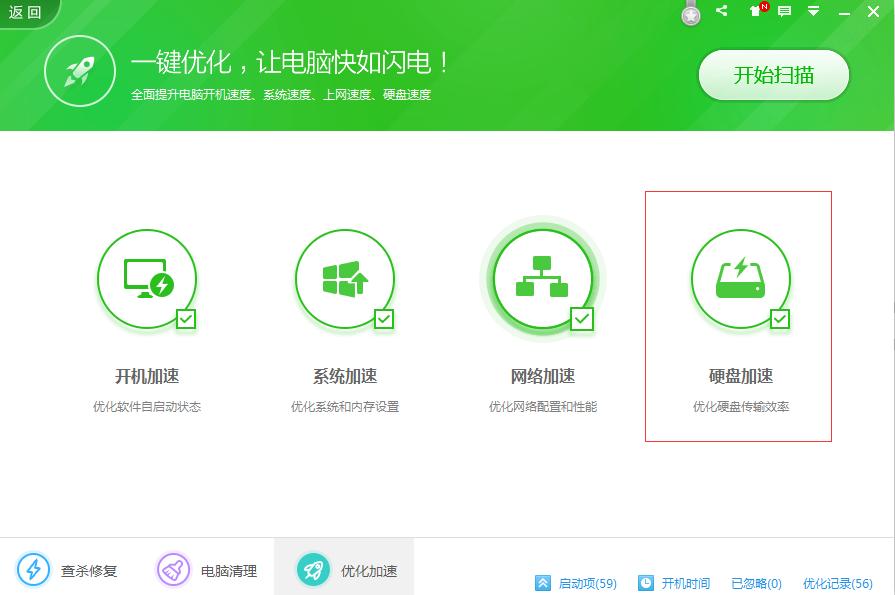Screen dimensions: 895x595
Task: Click the rocket icon in the green banner
Action: (80, 72)
